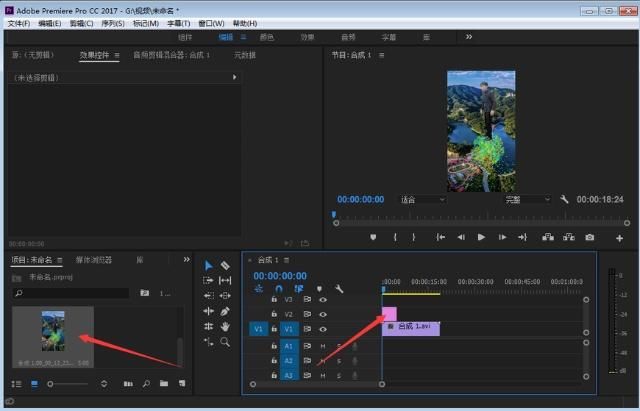Mute audio track A1 with M button

coord(323,346)
